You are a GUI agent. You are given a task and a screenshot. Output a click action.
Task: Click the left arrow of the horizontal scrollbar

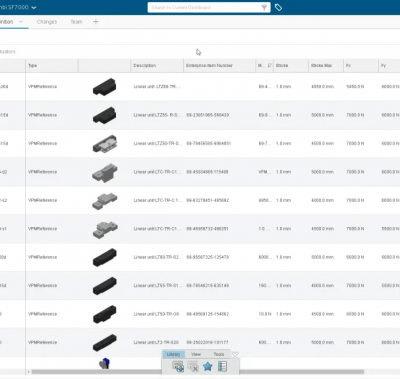pyautogui.click(x=28, y=372)
